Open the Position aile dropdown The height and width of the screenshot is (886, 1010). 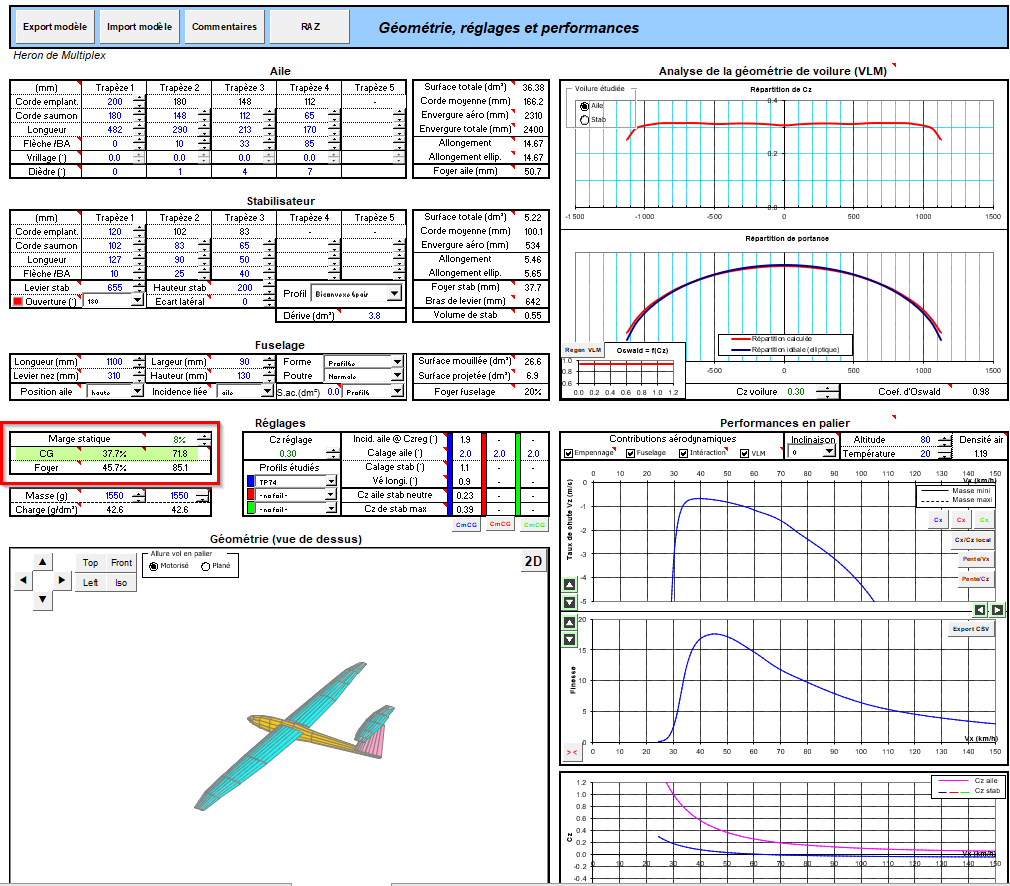tap(136, 392)
